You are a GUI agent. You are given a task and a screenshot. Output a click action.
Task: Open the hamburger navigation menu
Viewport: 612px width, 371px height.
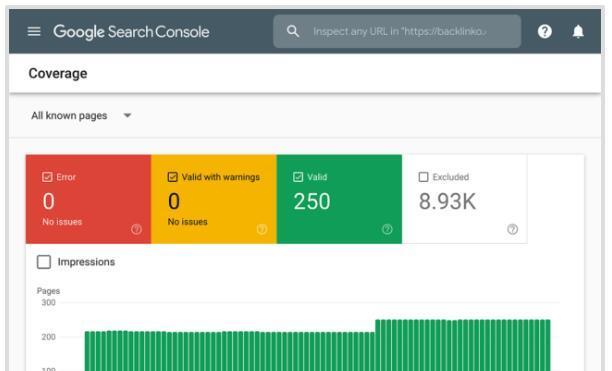(x=34, y=31)
